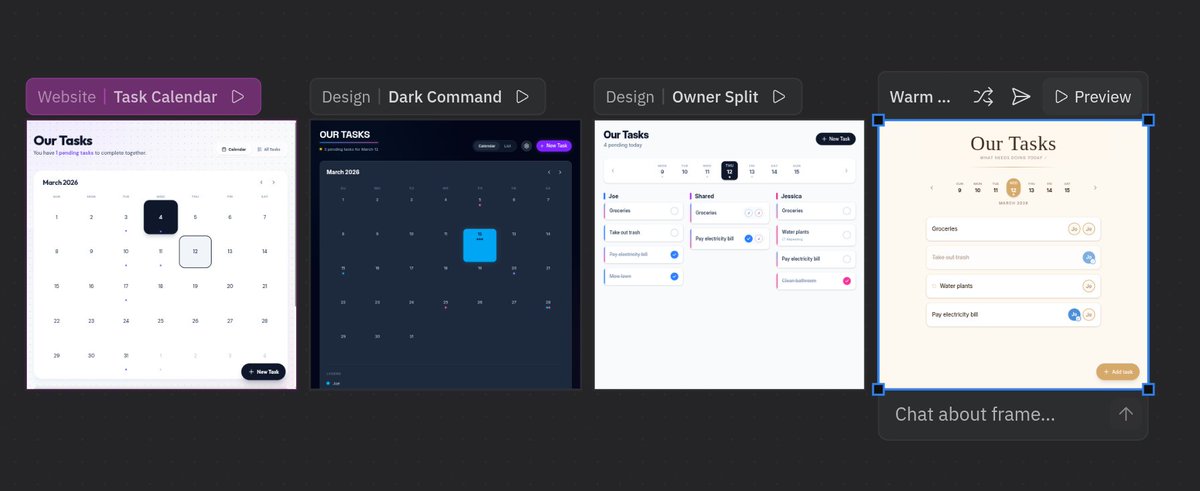Click the shuffle variations icon on Warm frame
The width and height of the screenshot is (1200, 491).
click(x=983, y=97)
